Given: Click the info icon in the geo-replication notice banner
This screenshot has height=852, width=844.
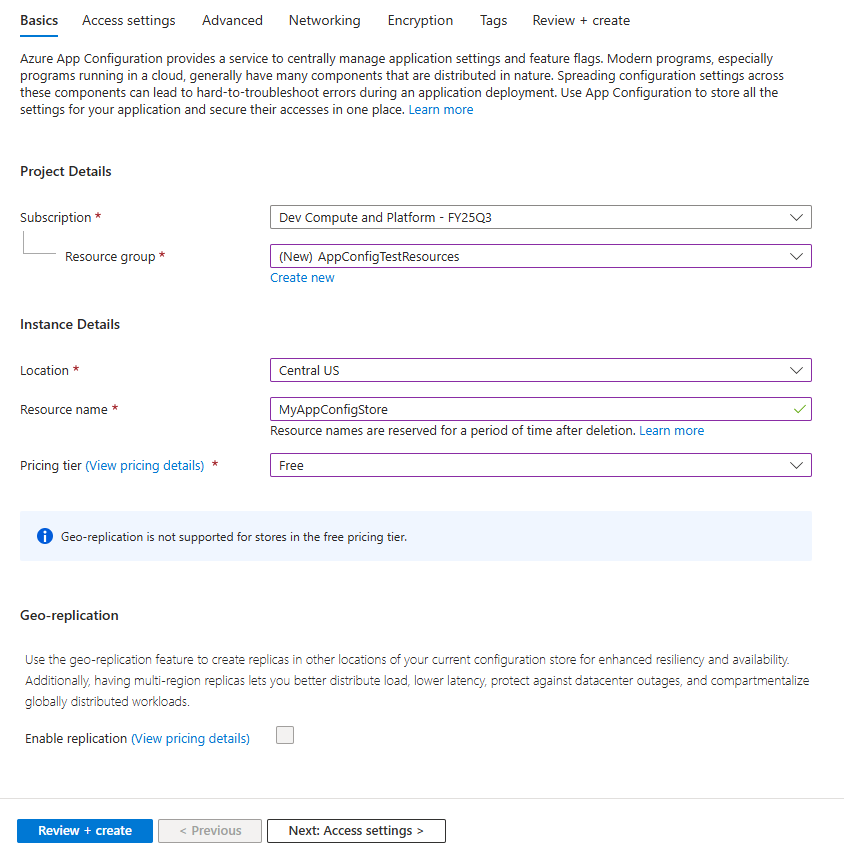Looking at the screenshot, I should tap(44, 536).
